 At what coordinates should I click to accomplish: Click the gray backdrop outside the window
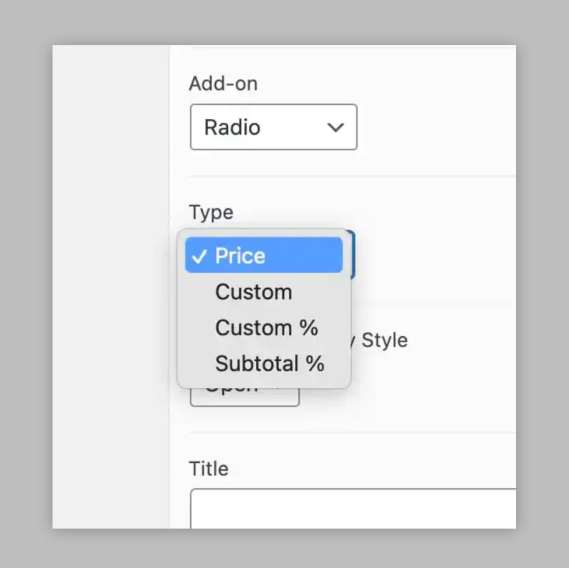point(284,22)
